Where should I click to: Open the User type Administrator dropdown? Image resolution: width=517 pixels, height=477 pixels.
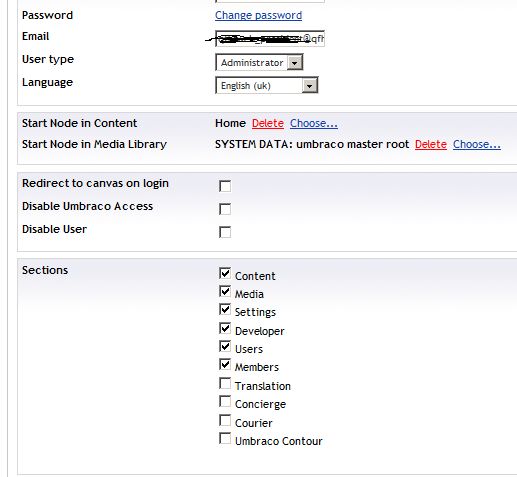[x=259, y=62]
